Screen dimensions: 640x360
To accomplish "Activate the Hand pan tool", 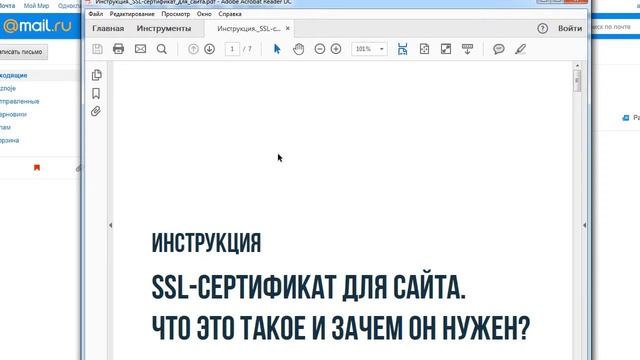I will pyautogui.click(x=298, y=49).
